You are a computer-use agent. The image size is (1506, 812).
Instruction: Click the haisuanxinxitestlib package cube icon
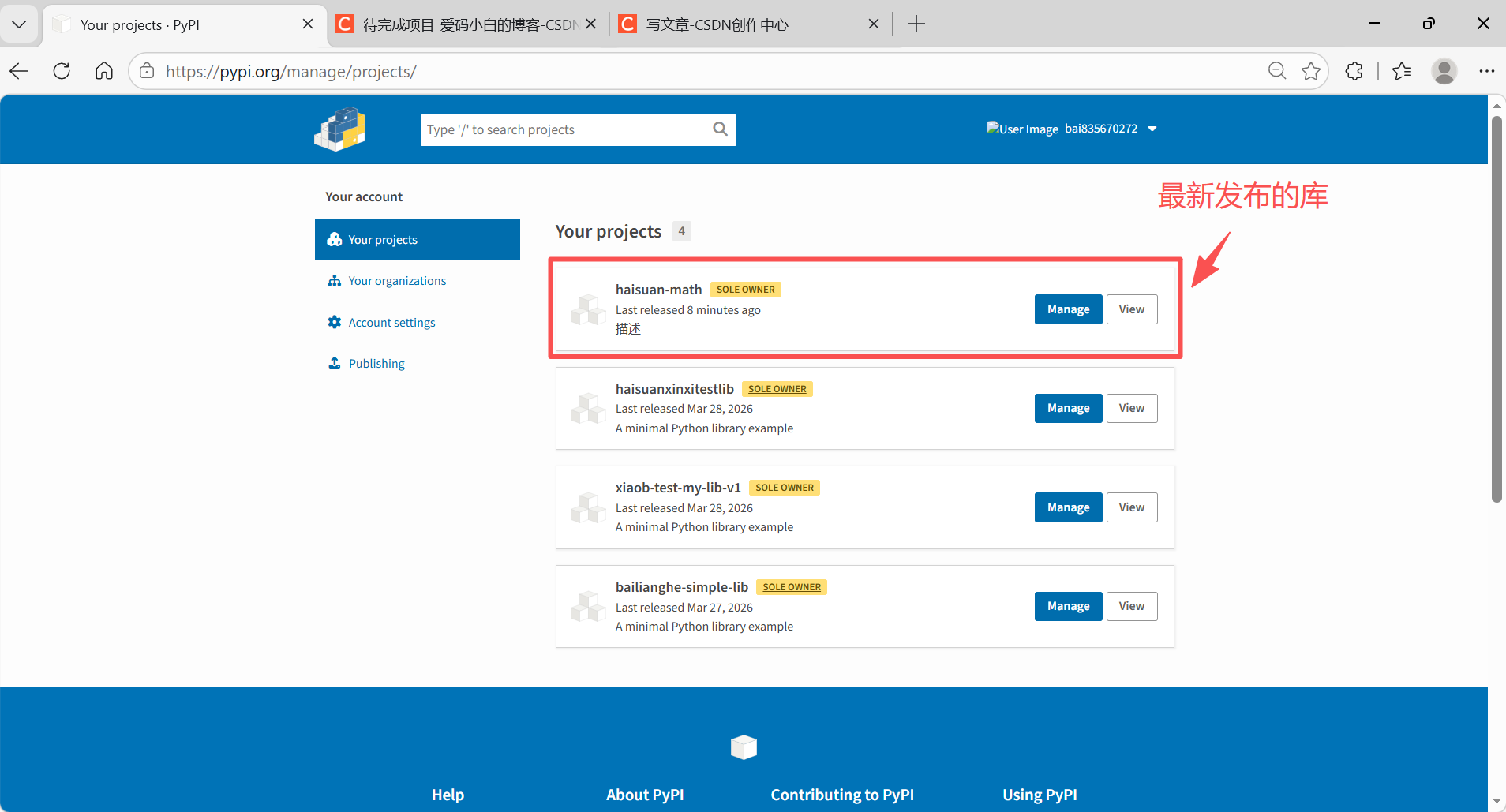pos(589,408)
